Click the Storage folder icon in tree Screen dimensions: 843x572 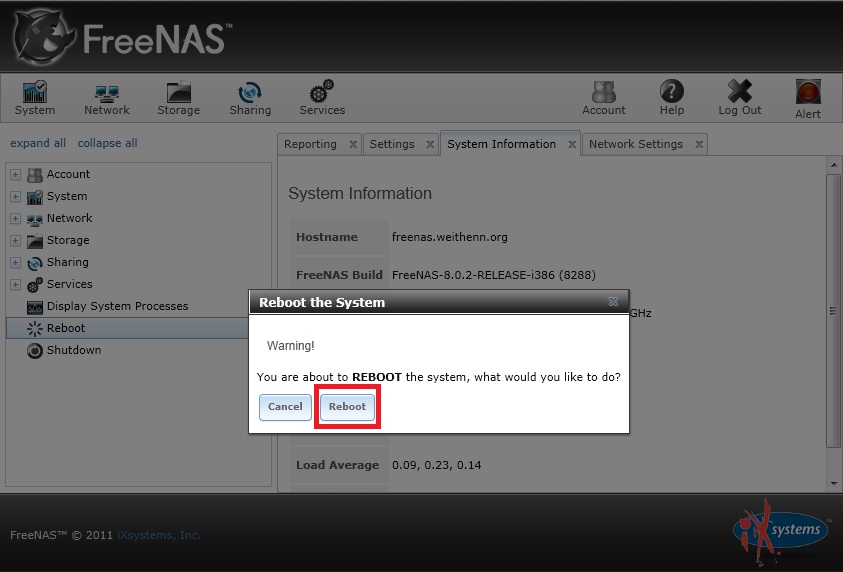pyautogui.click(x=34, y=241)
